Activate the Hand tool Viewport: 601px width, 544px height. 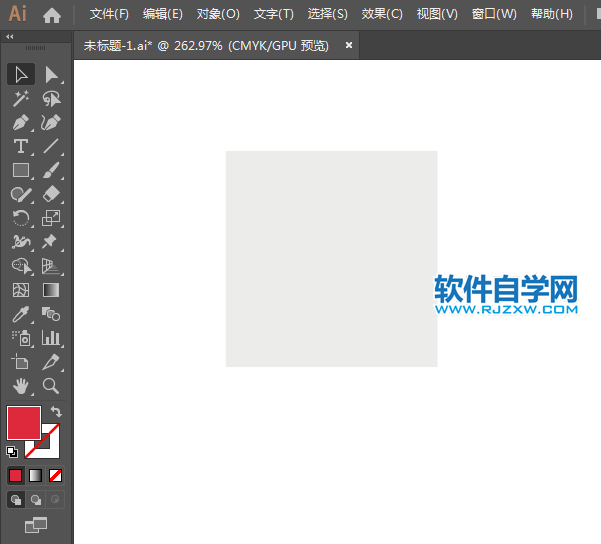click(x=21, y=386)
